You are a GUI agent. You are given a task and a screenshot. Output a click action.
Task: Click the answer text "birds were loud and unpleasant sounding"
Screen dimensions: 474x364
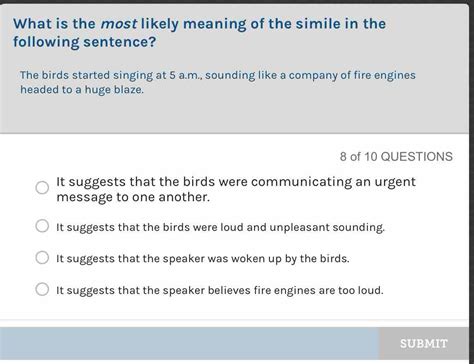tap(220, 227)
